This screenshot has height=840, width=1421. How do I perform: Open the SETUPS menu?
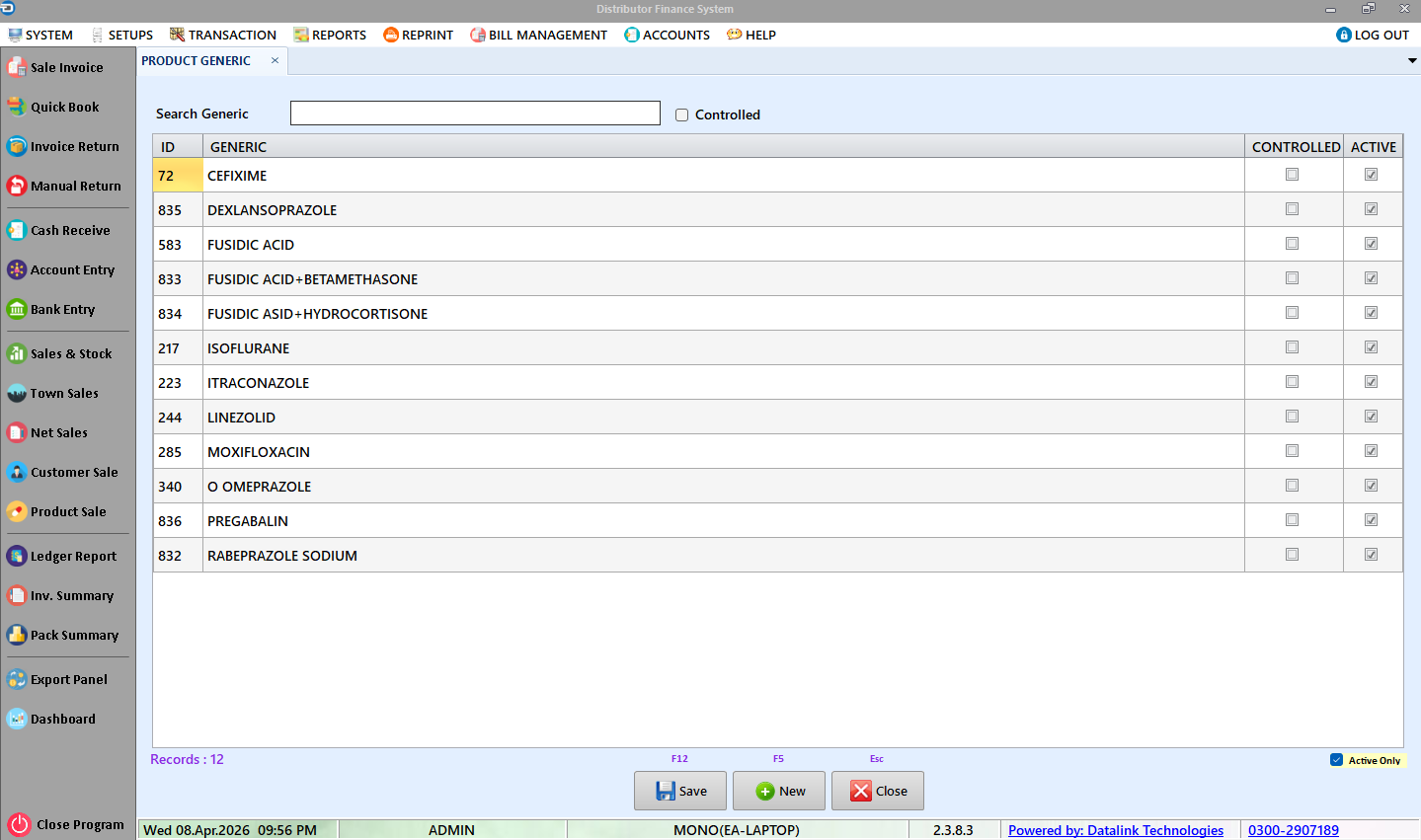tap(121, 35)
